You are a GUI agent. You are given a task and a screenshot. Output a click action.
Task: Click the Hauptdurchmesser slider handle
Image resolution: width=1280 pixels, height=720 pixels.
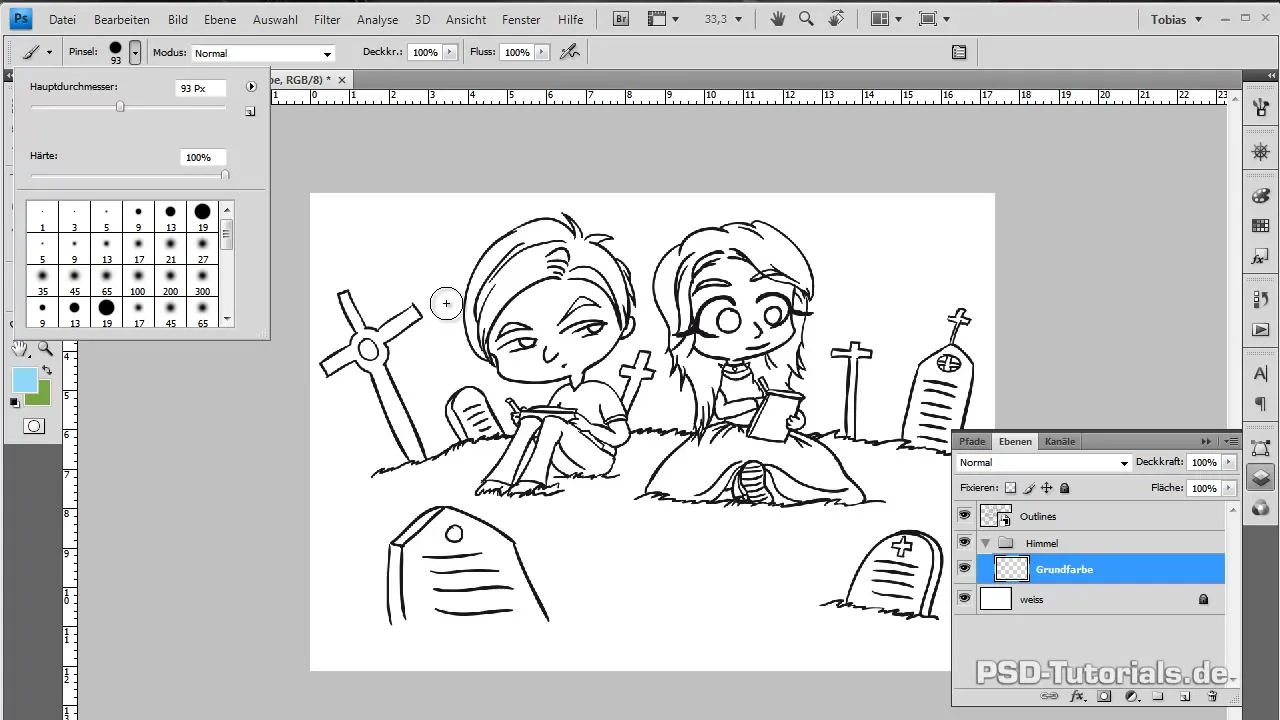[120, 107]
